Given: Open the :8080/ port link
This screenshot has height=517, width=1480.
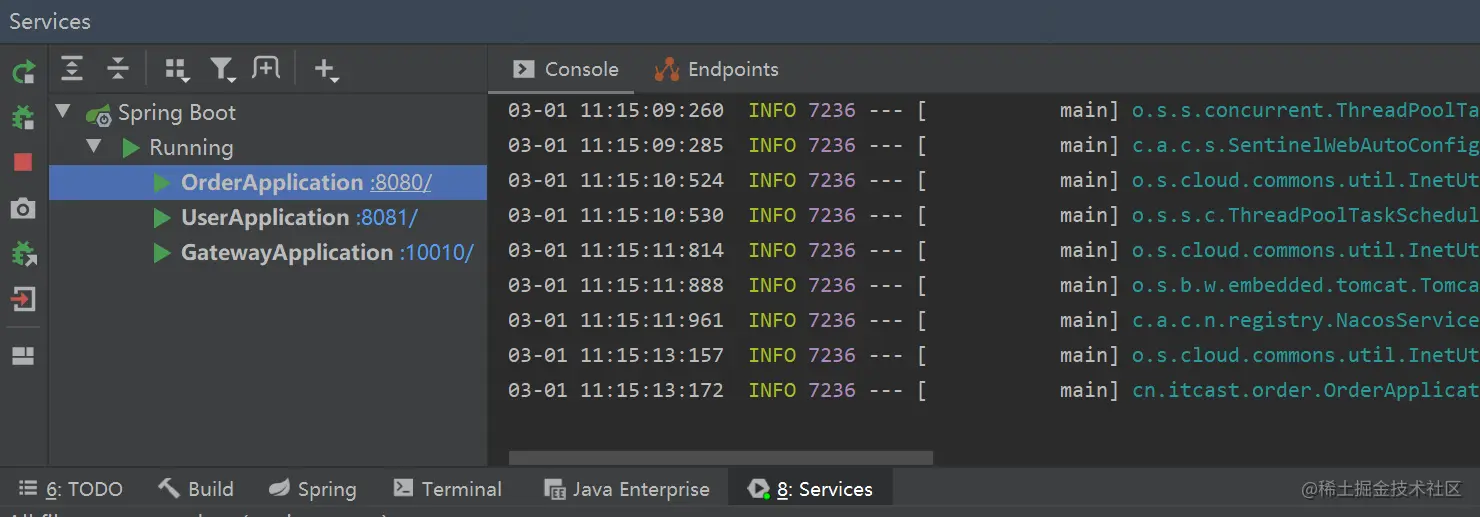Looking at the screenshot, I should click(401, 183).
